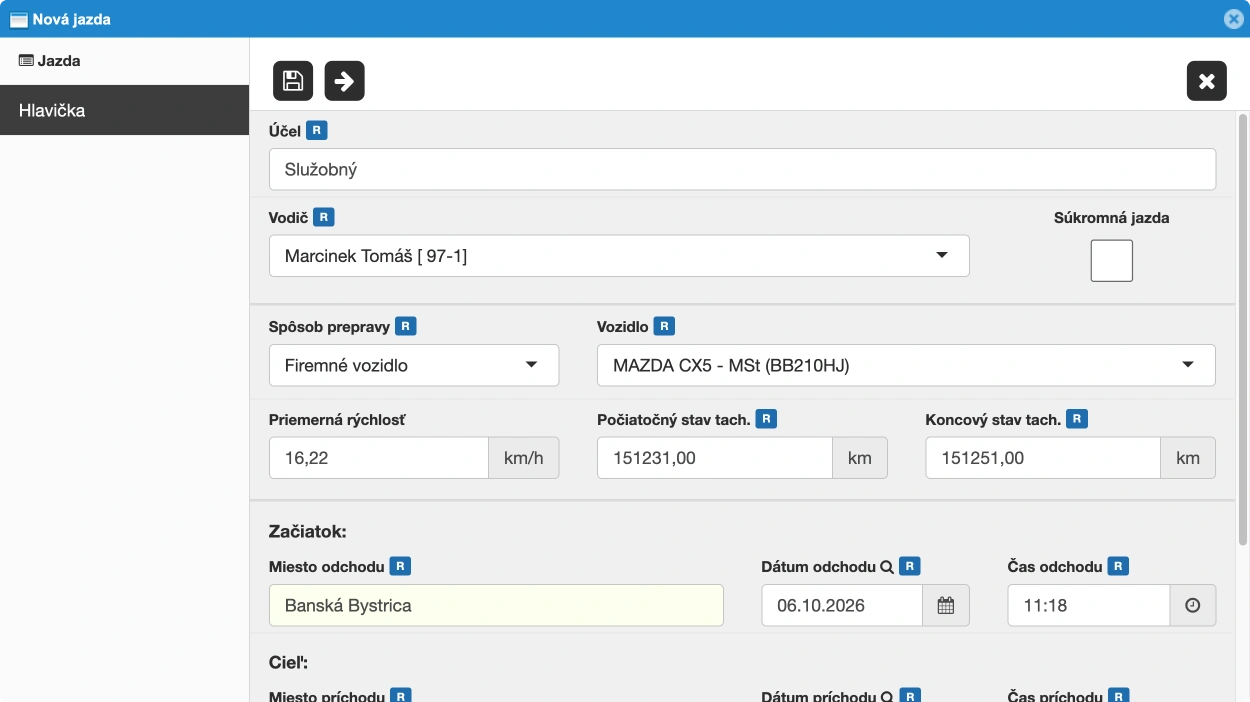1250x702 pixels.
Task: Click the R badge next to Účel
Action: [317, 130]
